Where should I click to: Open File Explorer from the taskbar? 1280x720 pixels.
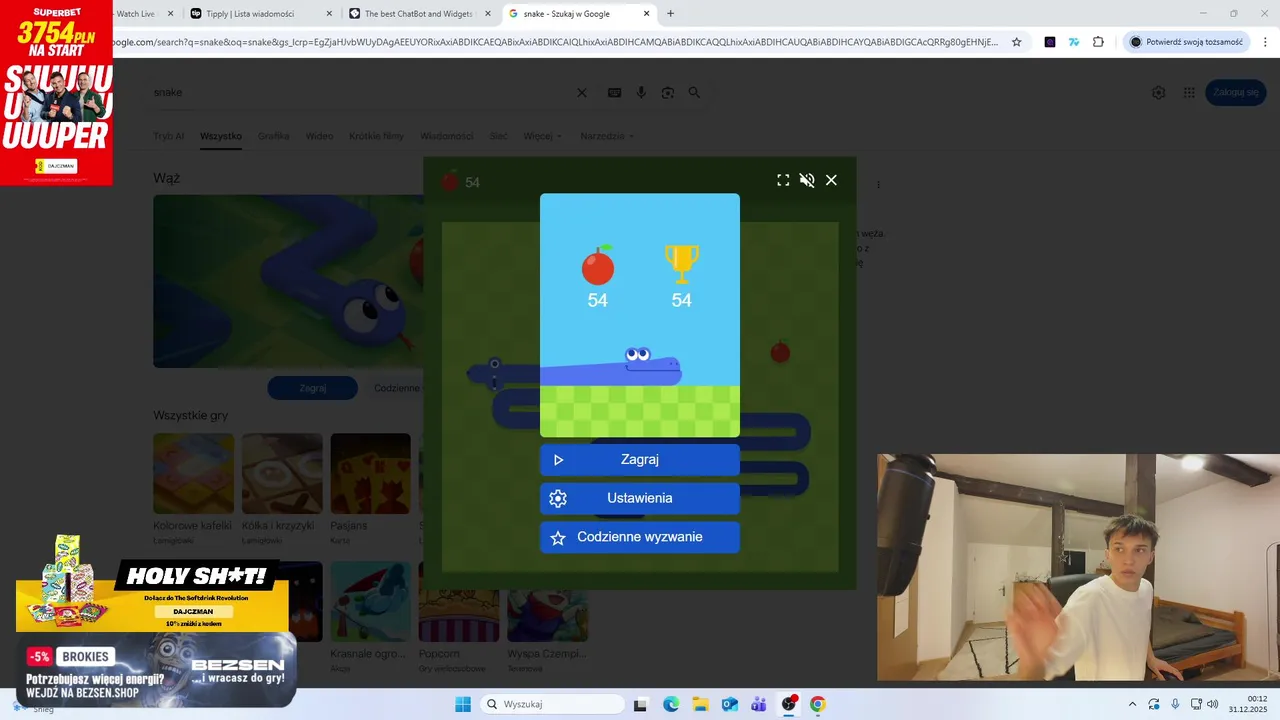coord(700,704)
